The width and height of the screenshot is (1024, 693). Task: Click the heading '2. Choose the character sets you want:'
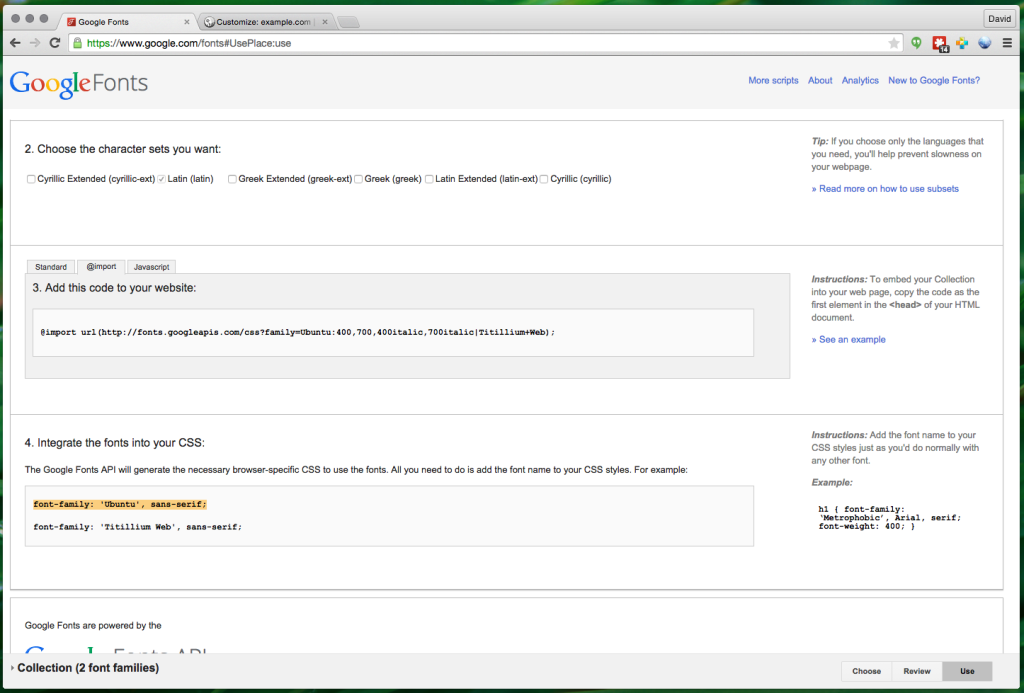coord(123,149)
